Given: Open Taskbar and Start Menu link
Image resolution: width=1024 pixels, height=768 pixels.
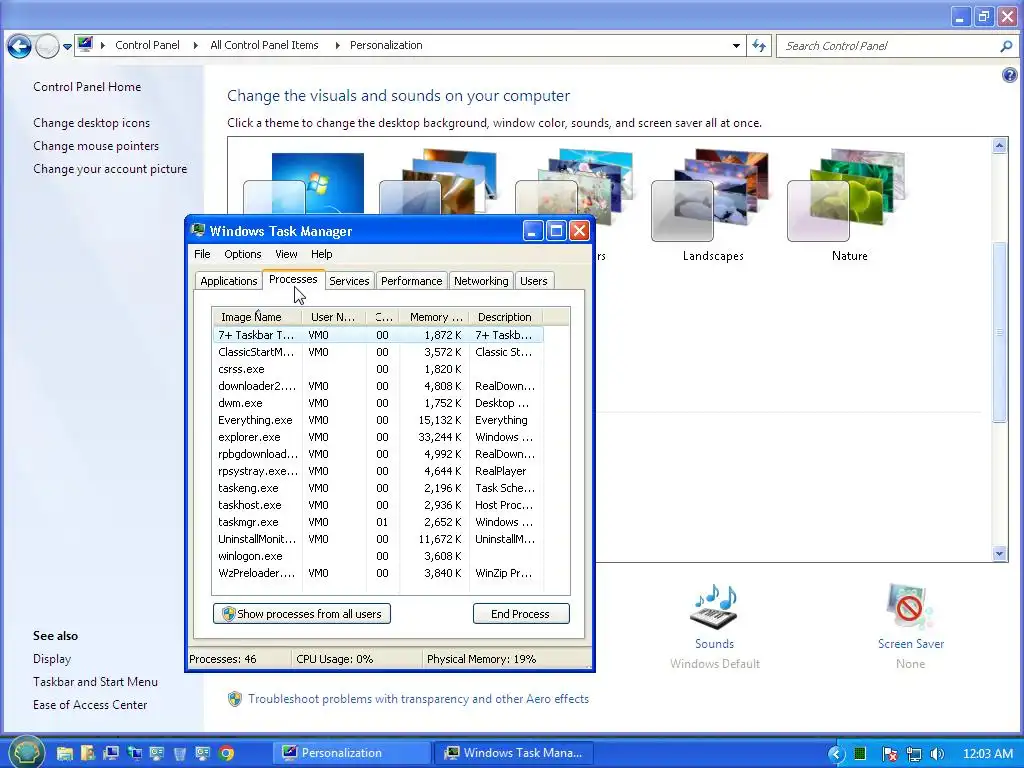Looking at the screenshot, I should [x=95, y=682].
